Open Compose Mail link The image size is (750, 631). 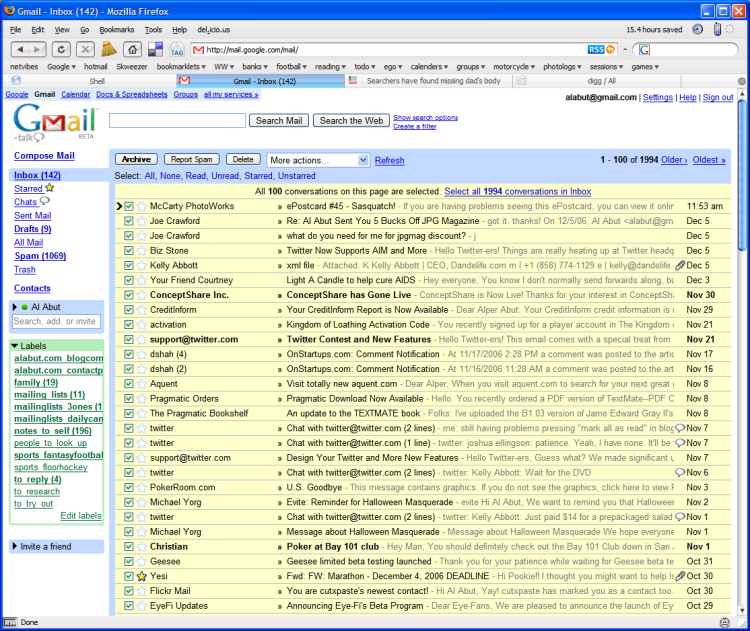pyautogui.click(x=44, y=155)
